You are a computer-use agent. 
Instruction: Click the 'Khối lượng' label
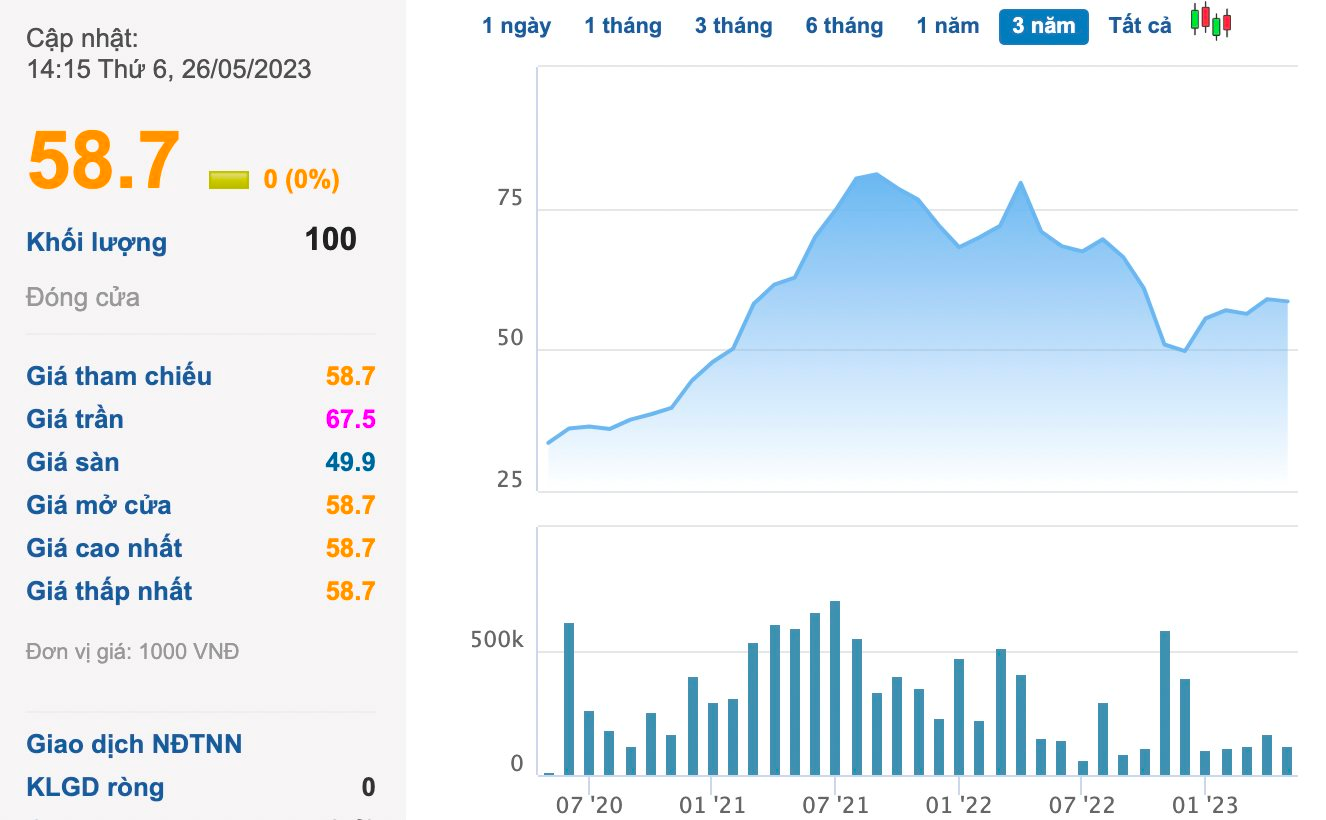click(x=97, y=242)
